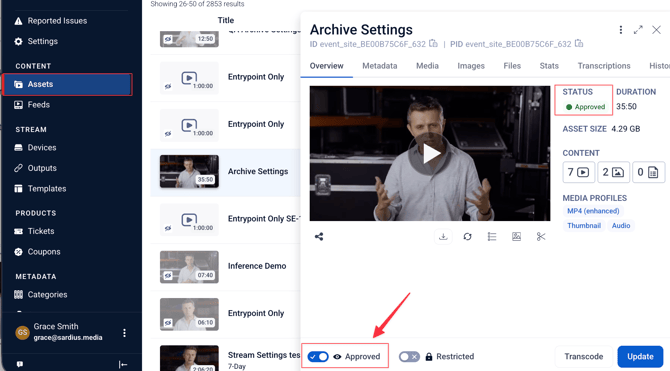The width and height of the screenshot is (670, 371).
Task: Open the Entrypoint Only SE asset
Action: [x=263, y=219]
